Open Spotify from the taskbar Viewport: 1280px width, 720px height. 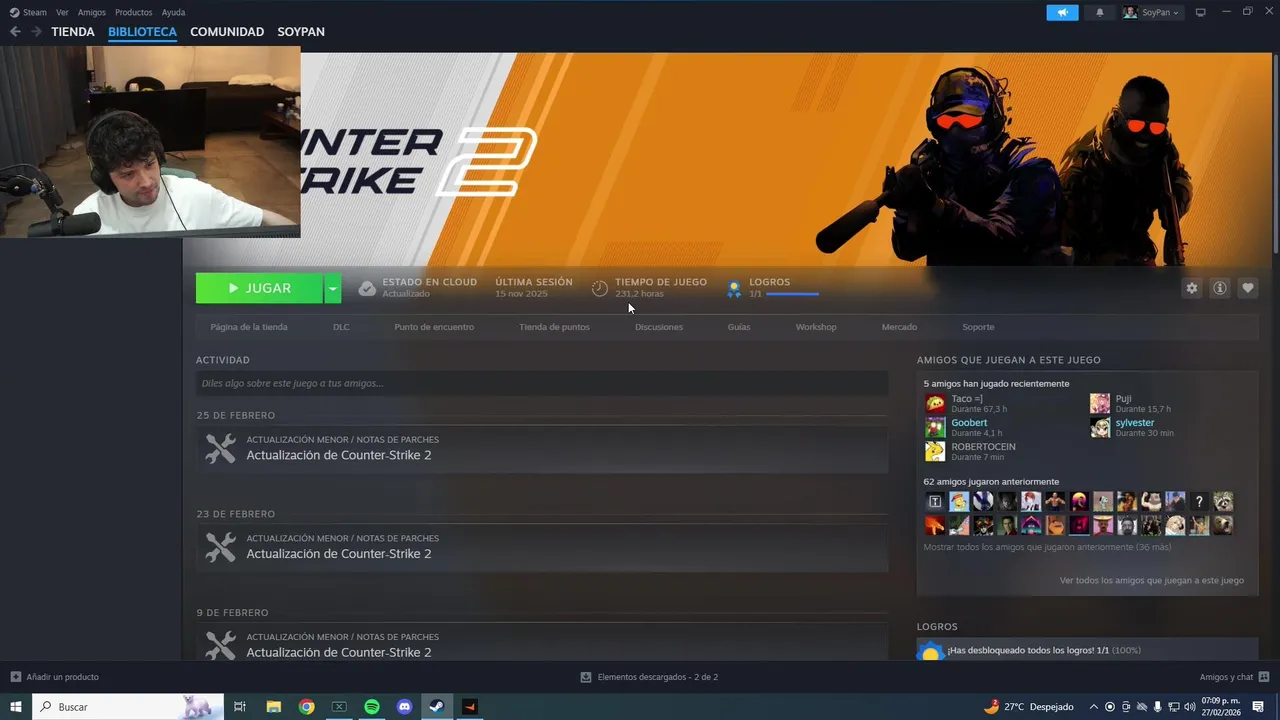pos(372,707)
